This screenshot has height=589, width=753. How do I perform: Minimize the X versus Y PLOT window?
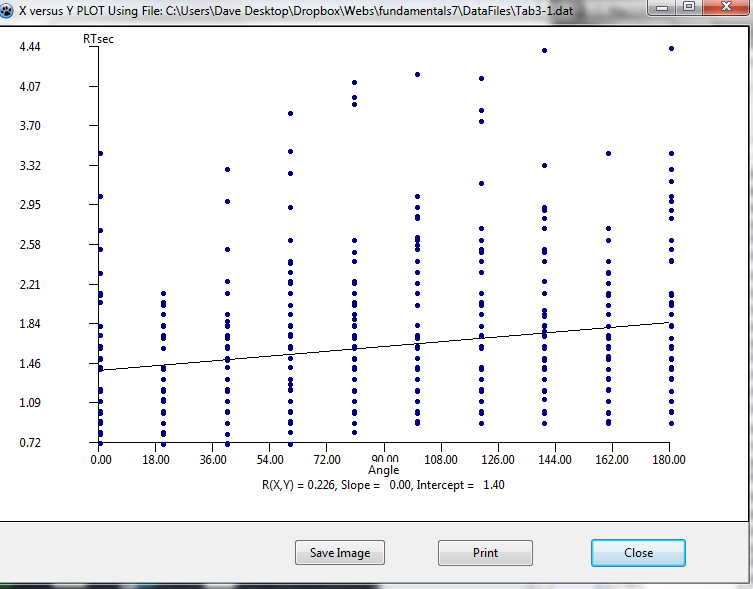(x=662, y=7)
